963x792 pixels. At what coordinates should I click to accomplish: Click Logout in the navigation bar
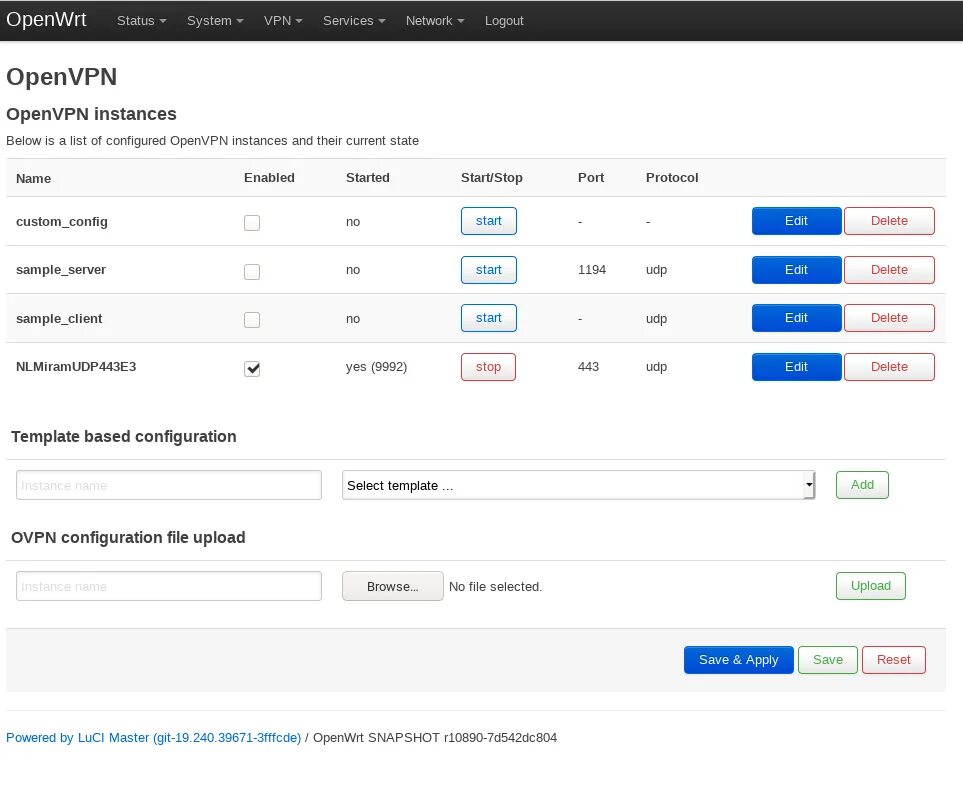(504, 20)
